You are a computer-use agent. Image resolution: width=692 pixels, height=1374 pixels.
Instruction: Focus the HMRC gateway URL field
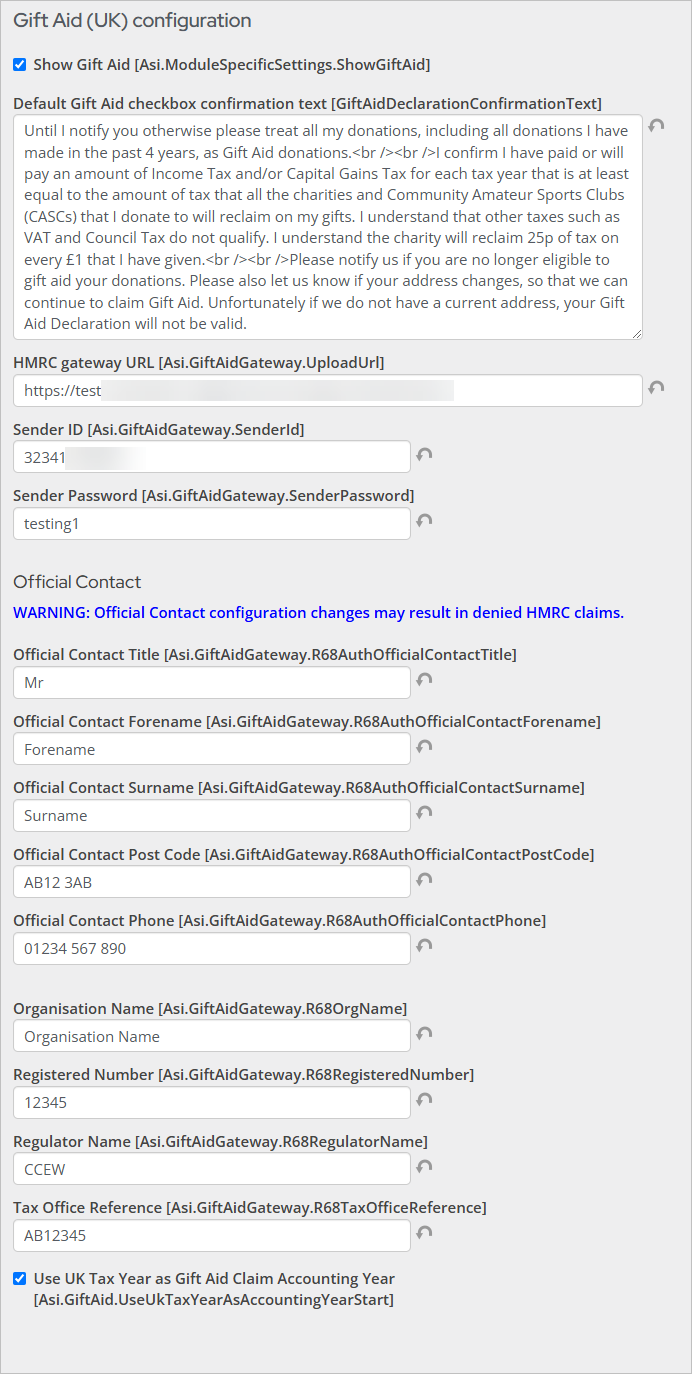328,391
